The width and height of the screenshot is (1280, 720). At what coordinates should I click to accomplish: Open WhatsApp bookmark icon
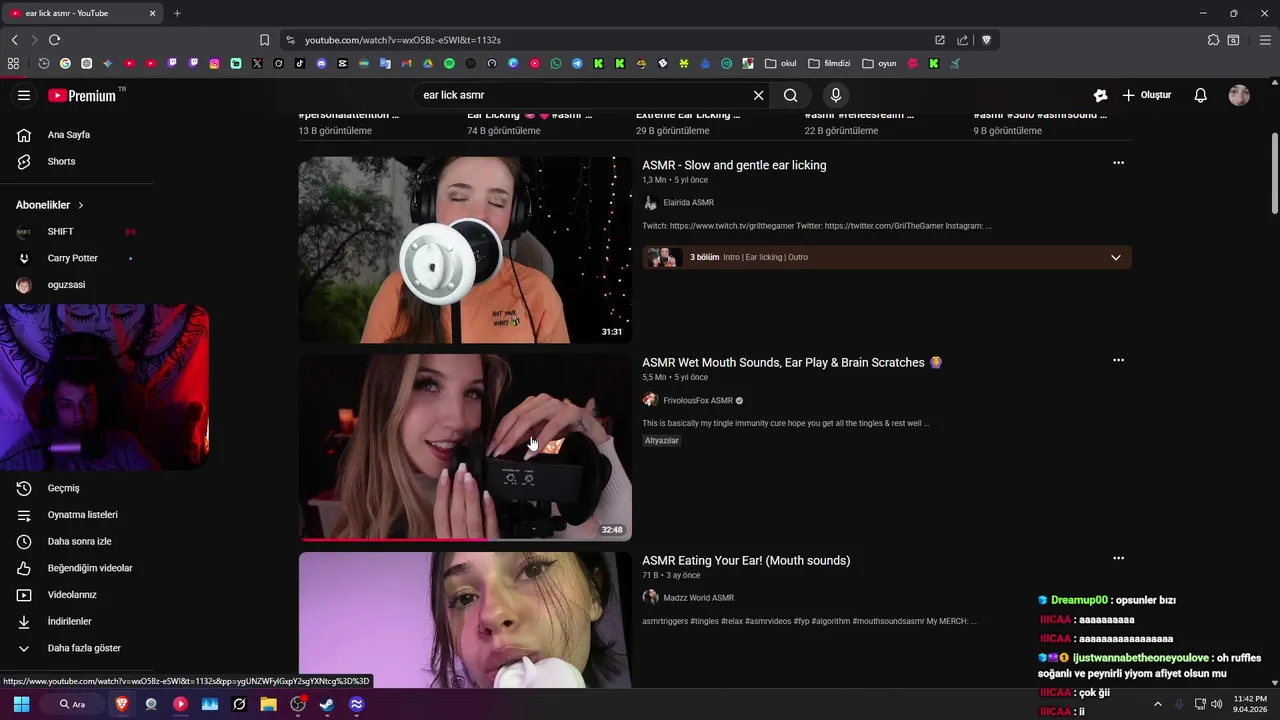point(556,63)
